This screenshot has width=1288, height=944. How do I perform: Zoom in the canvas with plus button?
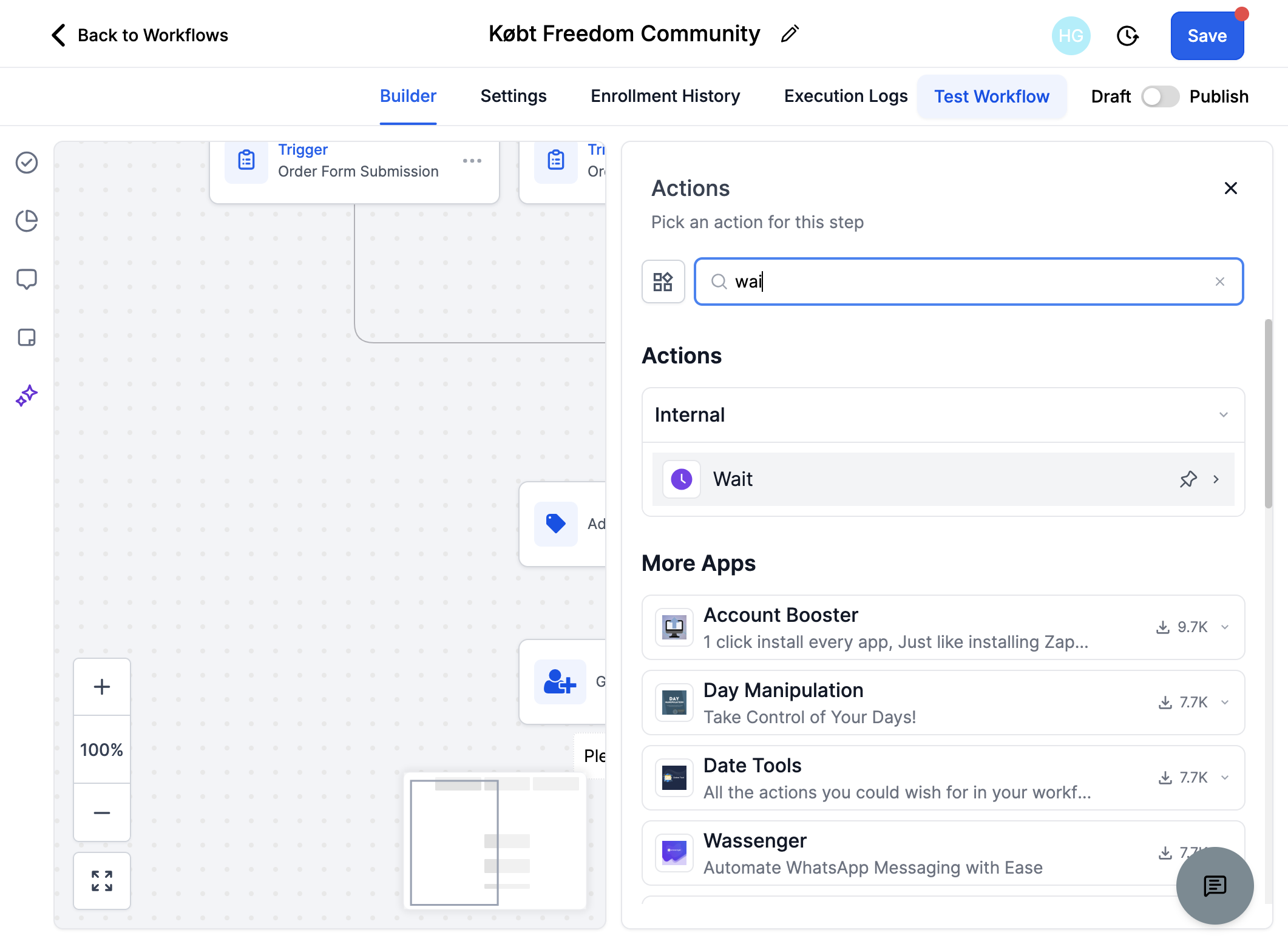(102, 687)
